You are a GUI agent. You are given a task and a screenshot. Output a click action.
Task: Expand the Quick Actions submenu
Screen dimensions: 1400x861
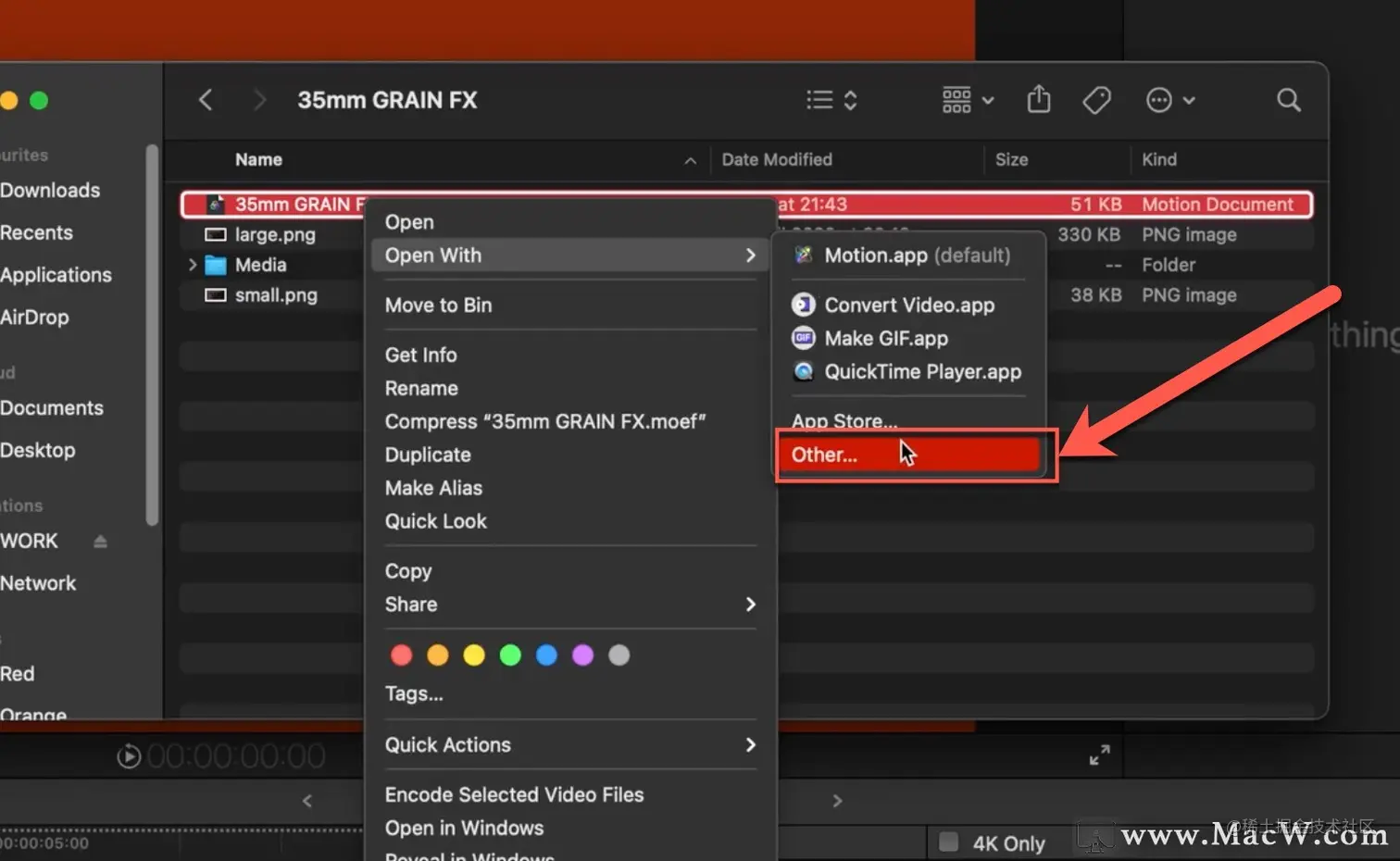570,745
